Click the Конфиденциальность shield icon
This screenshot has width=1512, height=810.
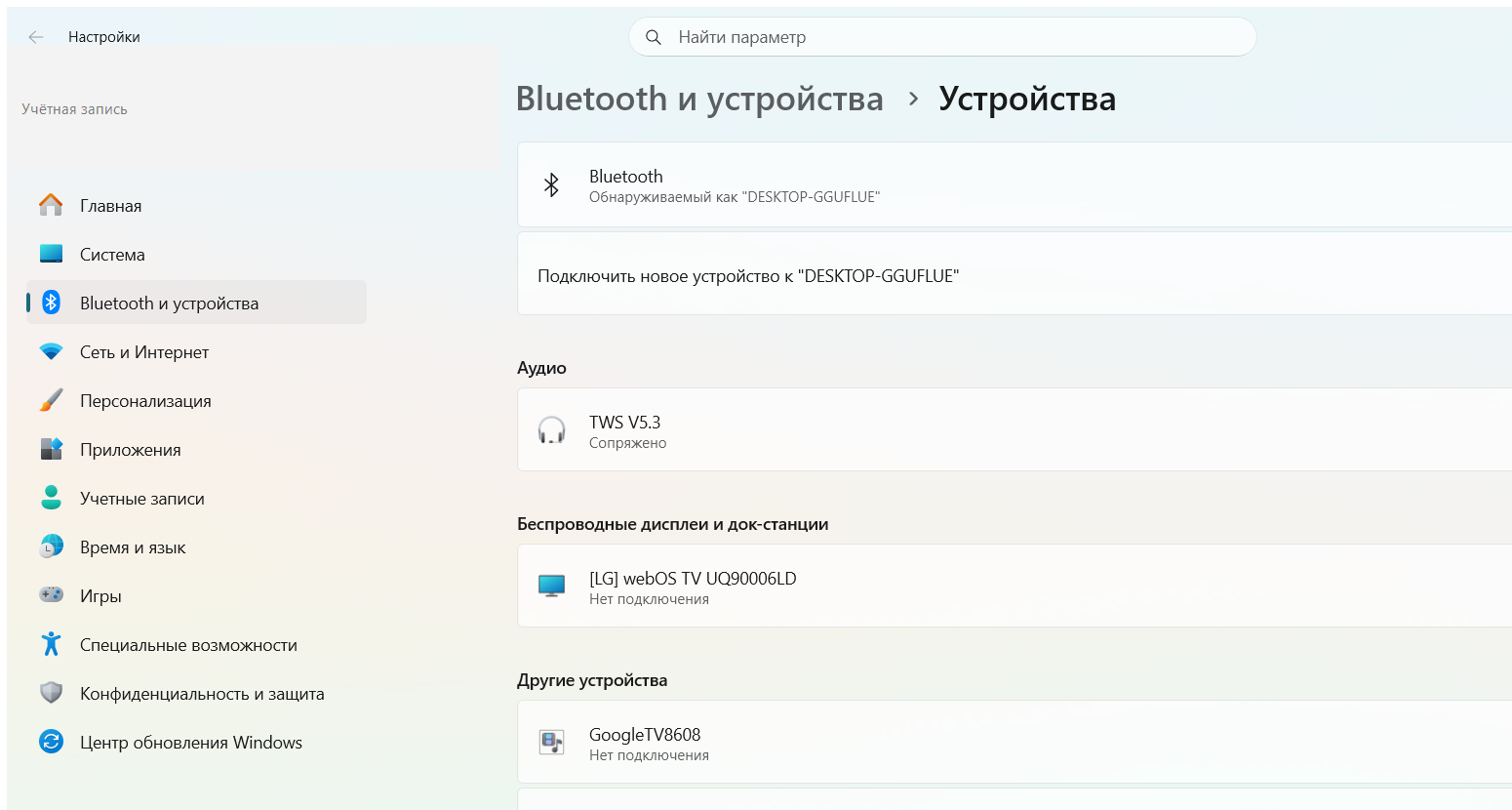coord(51,693)
